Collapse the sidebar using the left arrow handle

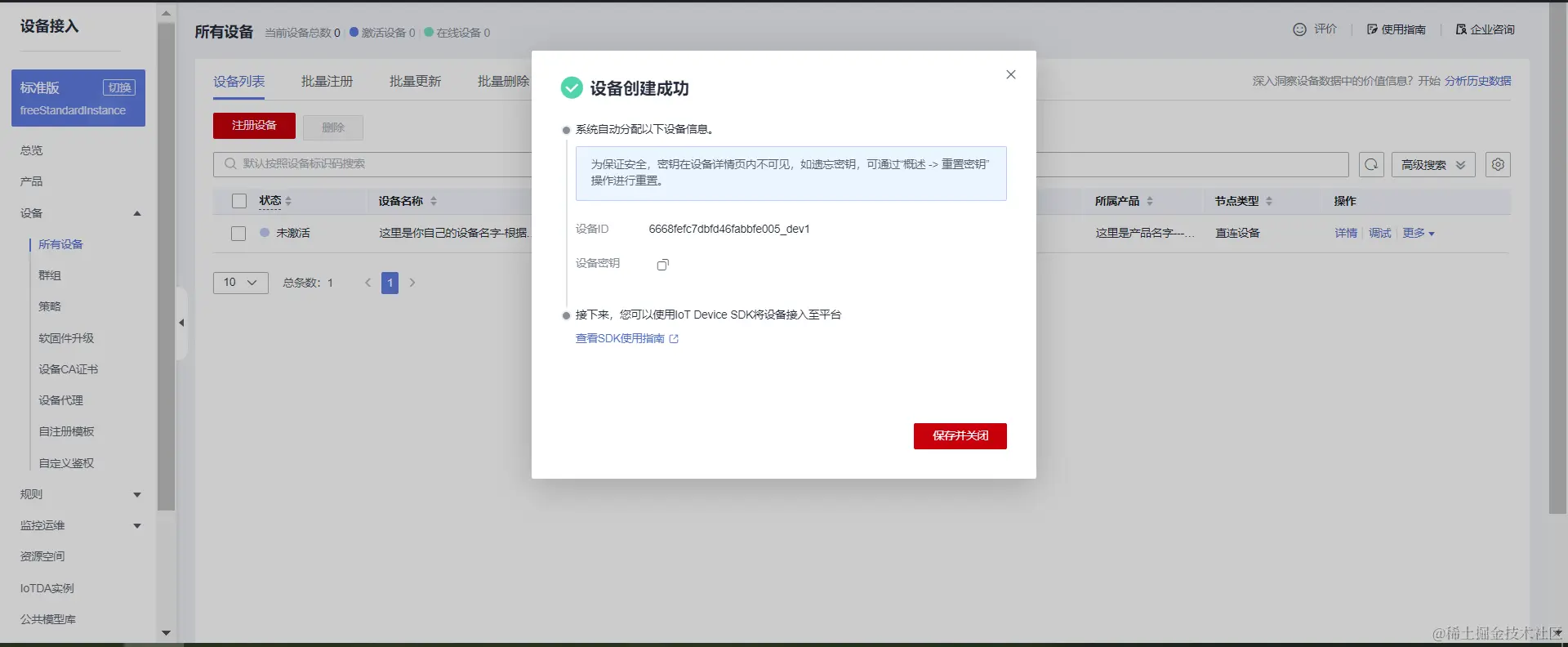(181, 323)
